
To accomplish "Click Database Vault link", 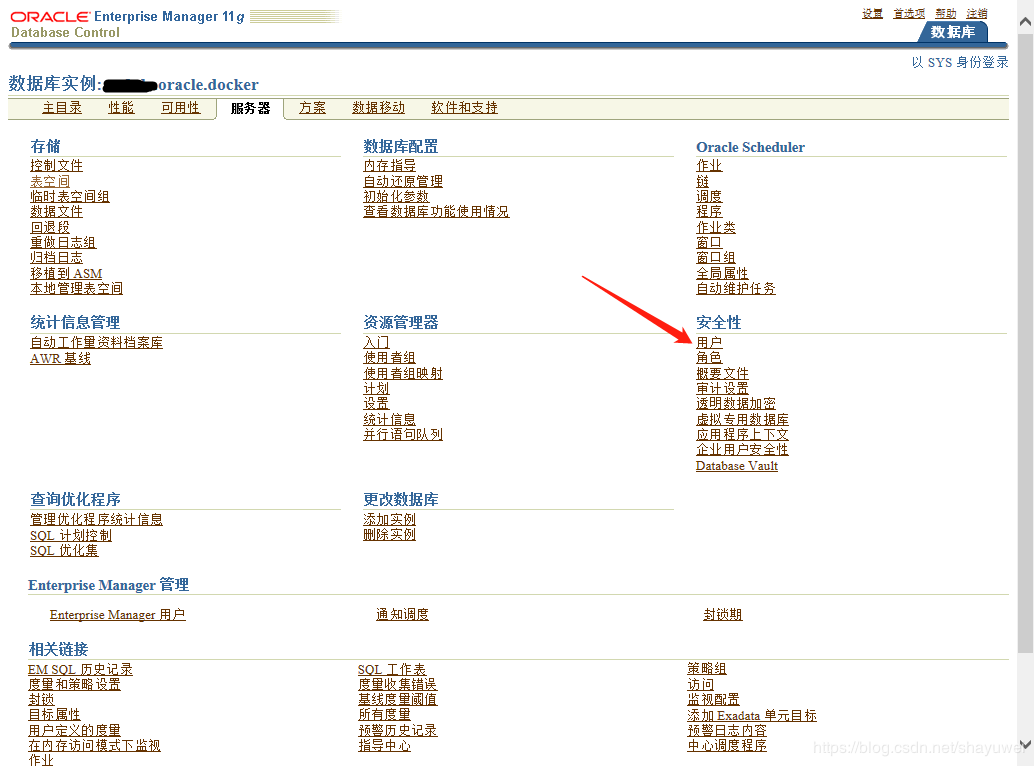I will 737,466.
